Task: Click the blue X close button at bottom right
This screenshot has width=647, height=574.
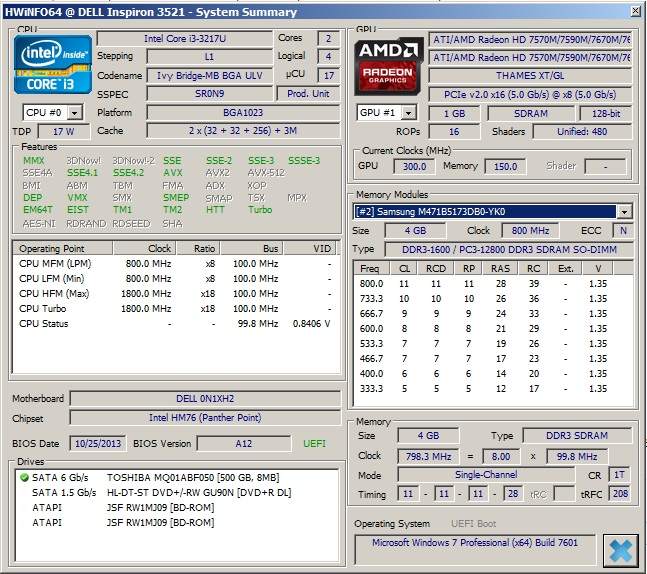Action: [620, 550]
